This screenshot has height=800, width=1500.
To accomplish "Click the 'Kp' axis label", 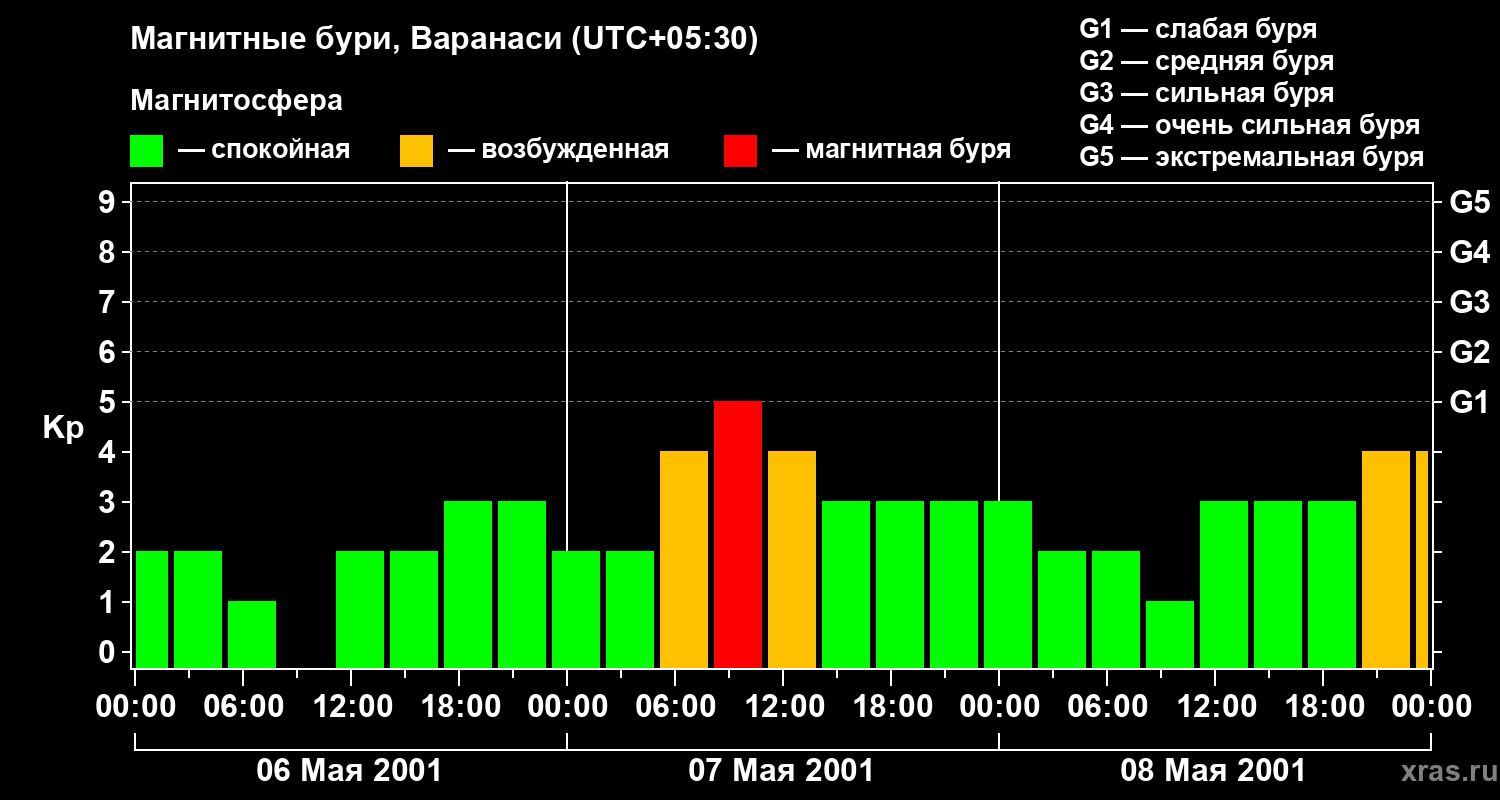I will tap(63, 428).
